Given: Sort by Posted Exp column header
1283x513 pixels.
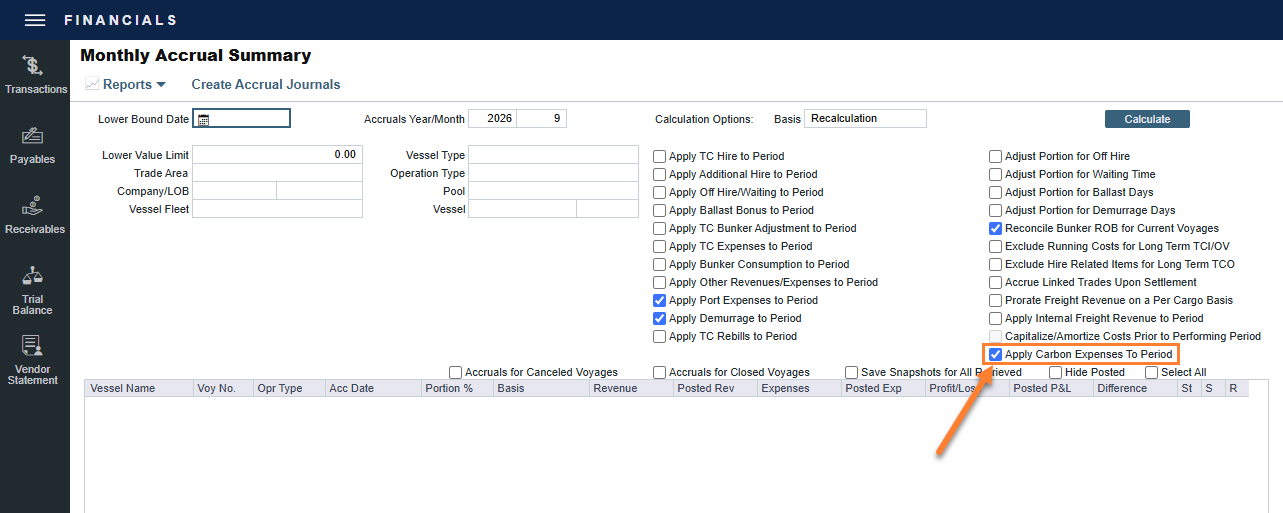Looking at the screenshot, I should click(882, 388).
